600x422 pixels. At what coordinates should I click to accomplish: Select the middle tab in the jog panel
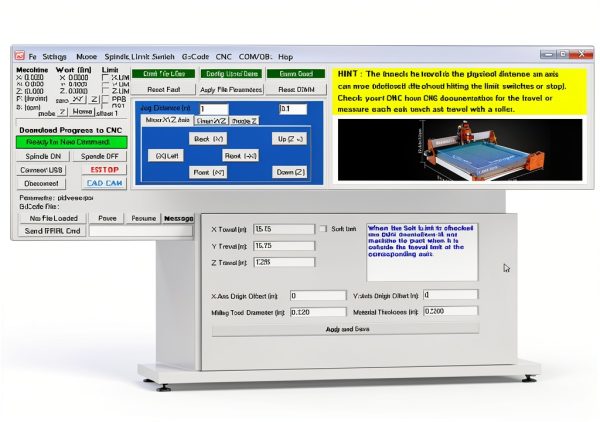pos(212,121)
